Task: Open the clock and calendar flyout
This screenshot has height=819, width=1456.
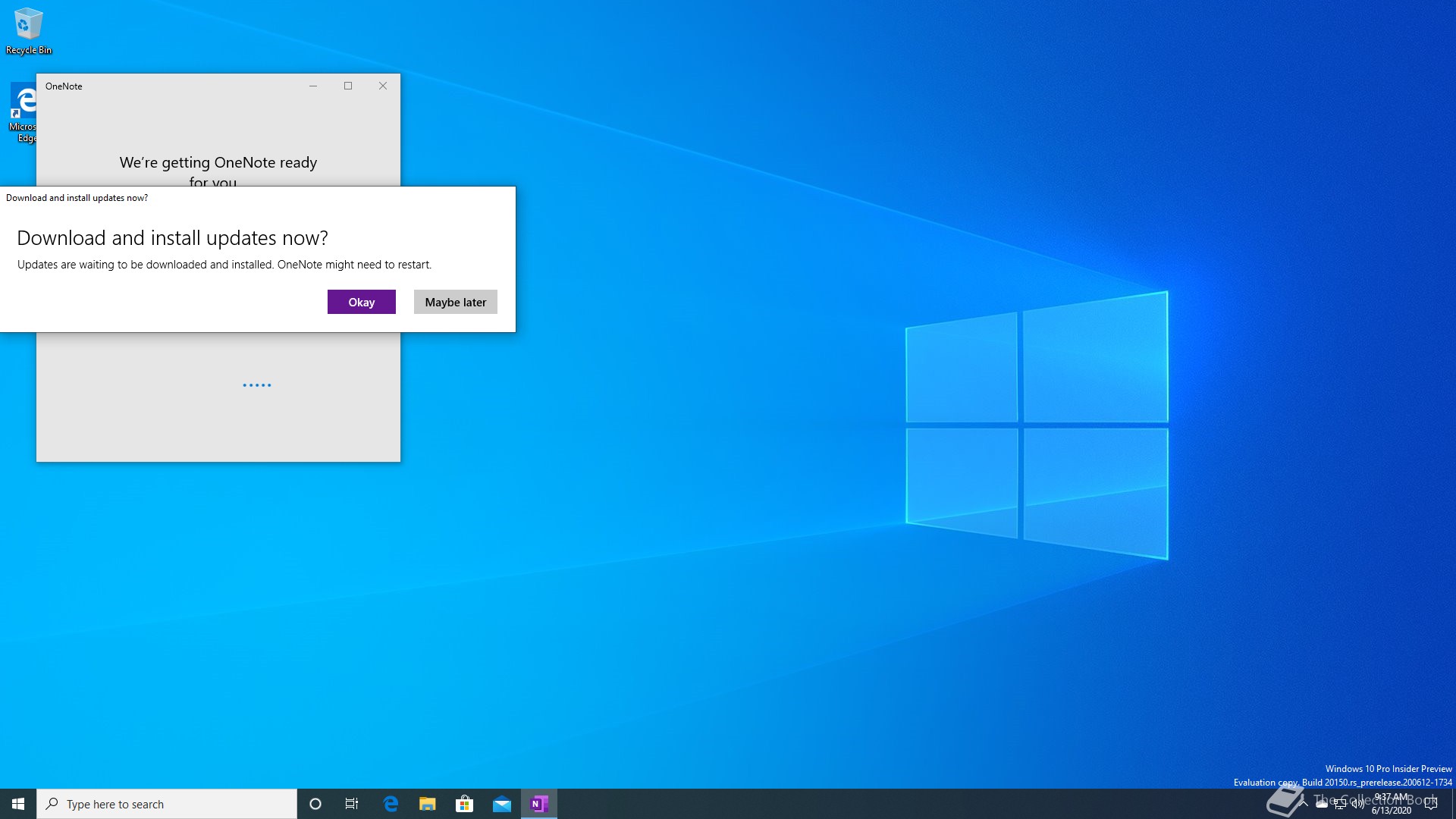Action: [1392, 804]
